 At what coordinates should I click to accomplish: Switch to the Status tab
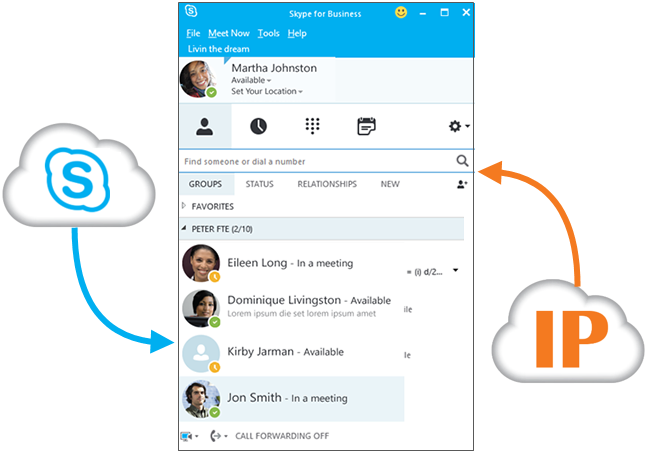pos(259,184)
